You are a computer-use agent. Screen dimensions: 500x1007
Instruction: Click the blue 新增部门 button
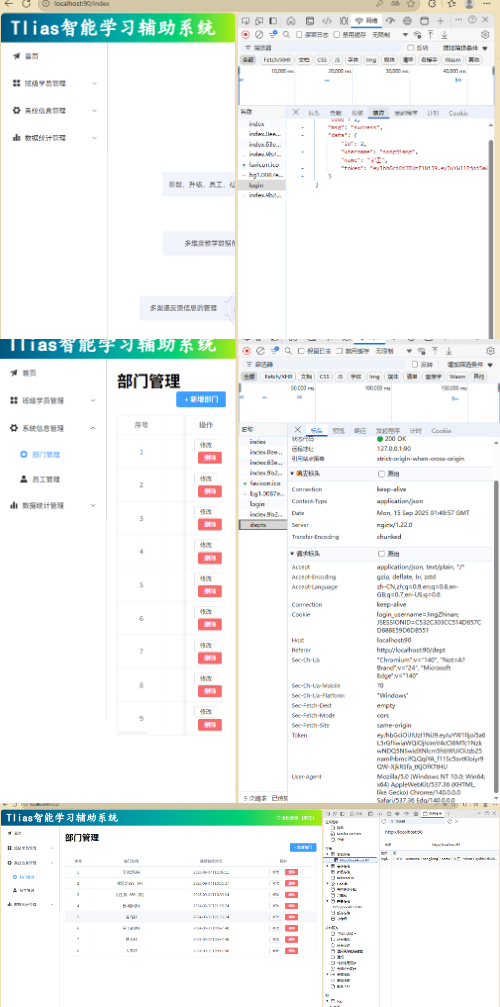coord(201,399)
